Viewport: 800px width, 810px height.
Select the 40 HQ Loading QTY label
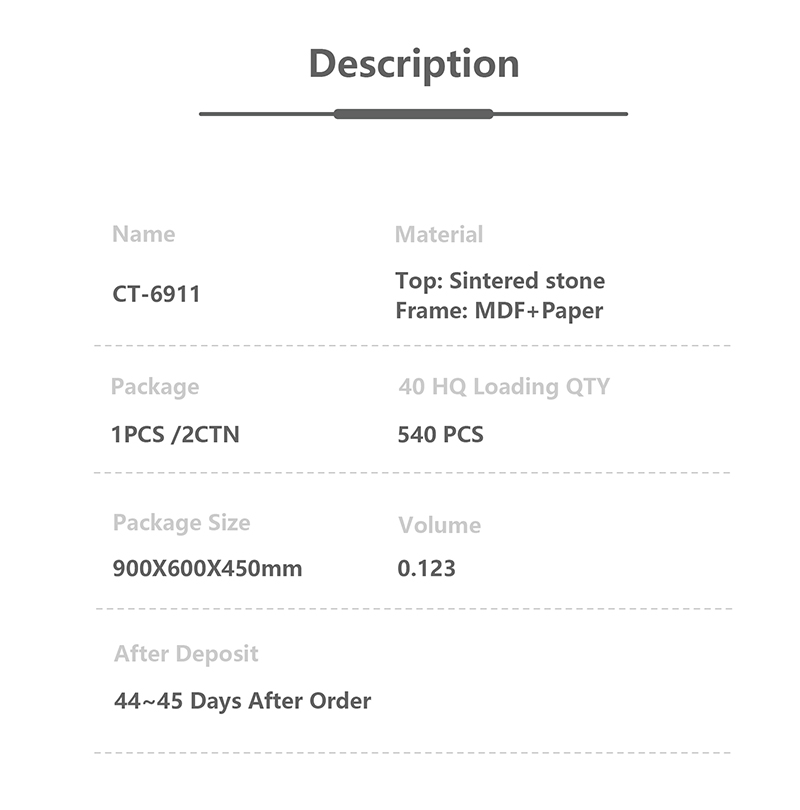(504, 386)
